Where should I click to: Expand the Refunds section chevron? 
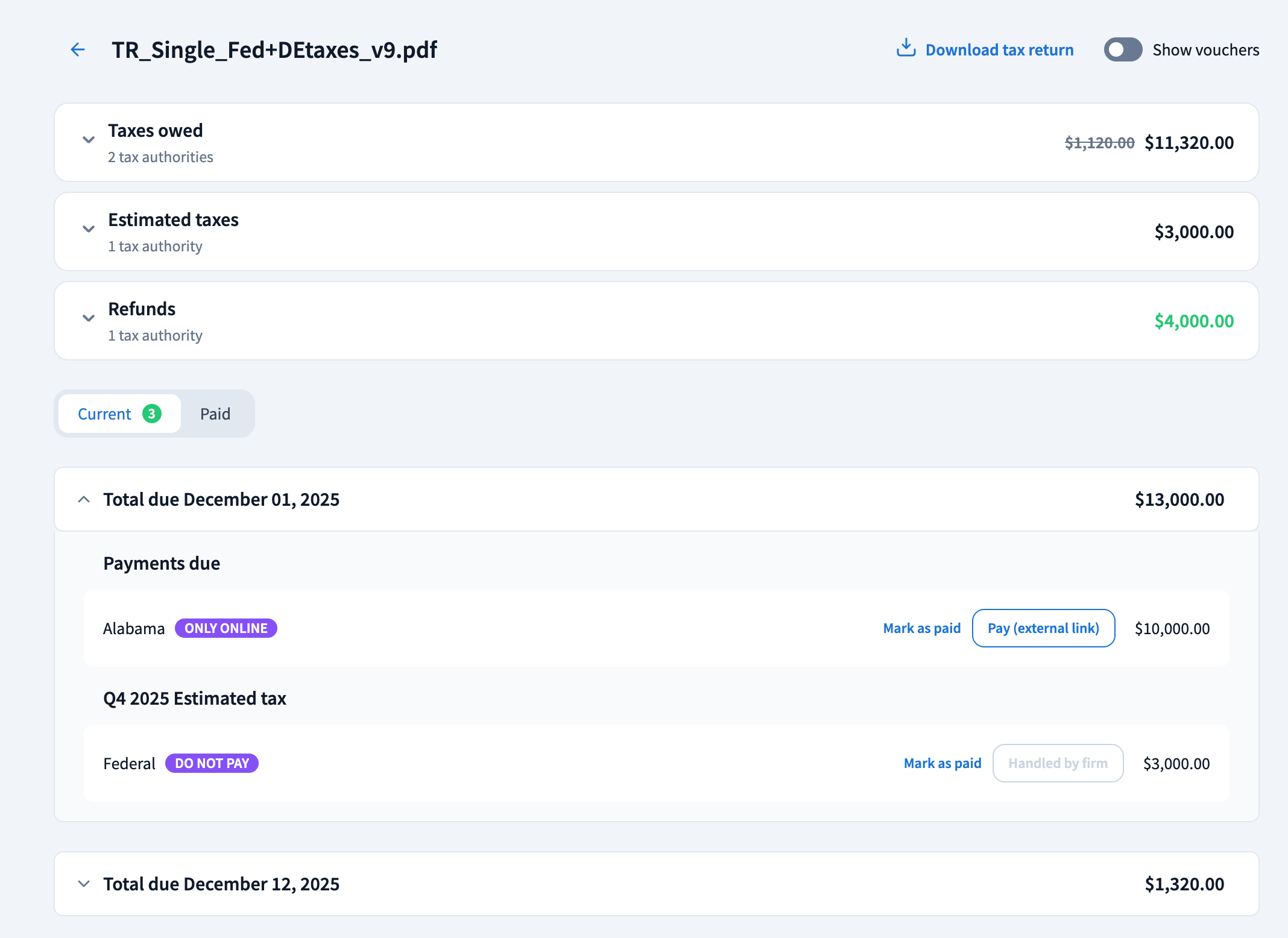coord(89,318)
